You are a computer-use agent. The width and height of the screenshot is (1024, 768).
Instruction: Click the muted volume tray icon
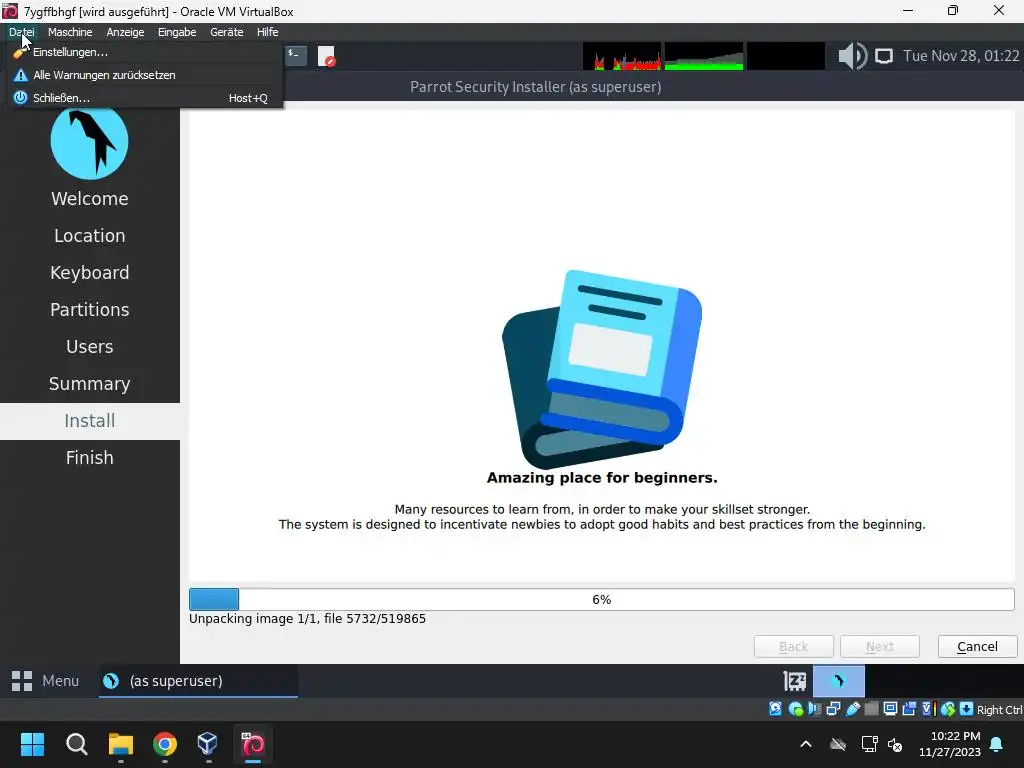pos(895,744)
